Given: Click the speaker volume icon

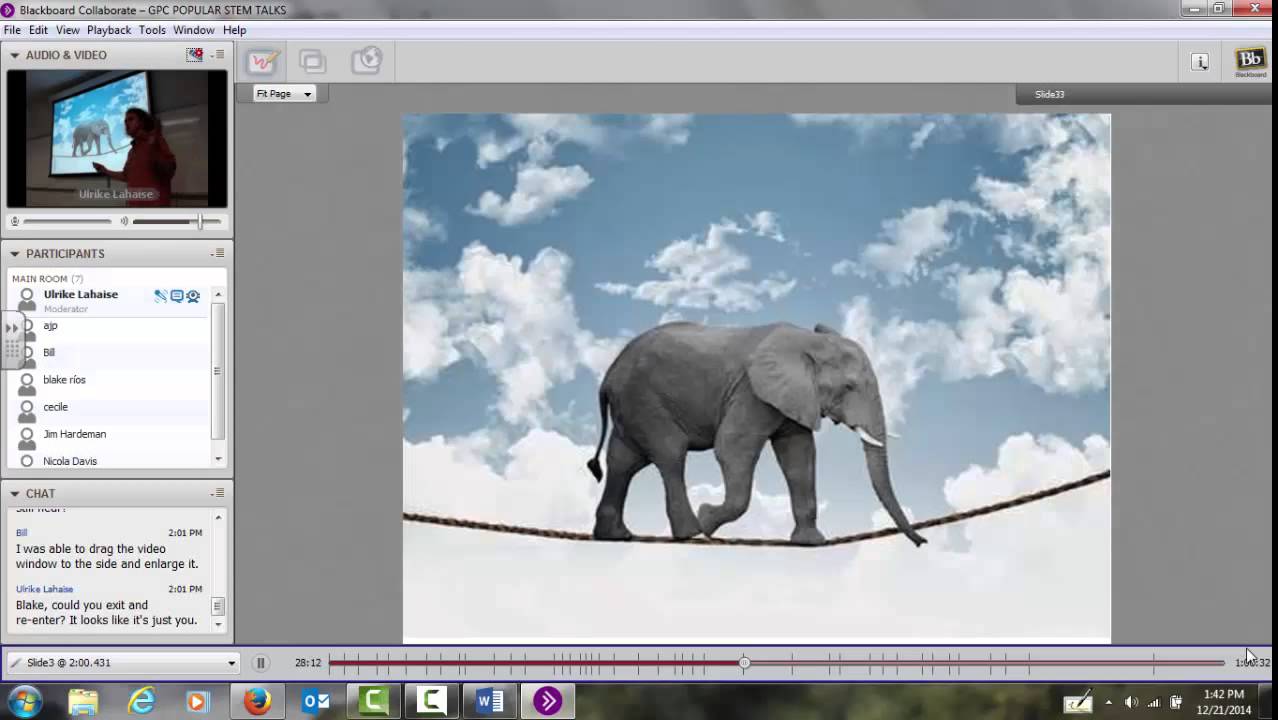Looking at the screenshot, I should (124, 221).
